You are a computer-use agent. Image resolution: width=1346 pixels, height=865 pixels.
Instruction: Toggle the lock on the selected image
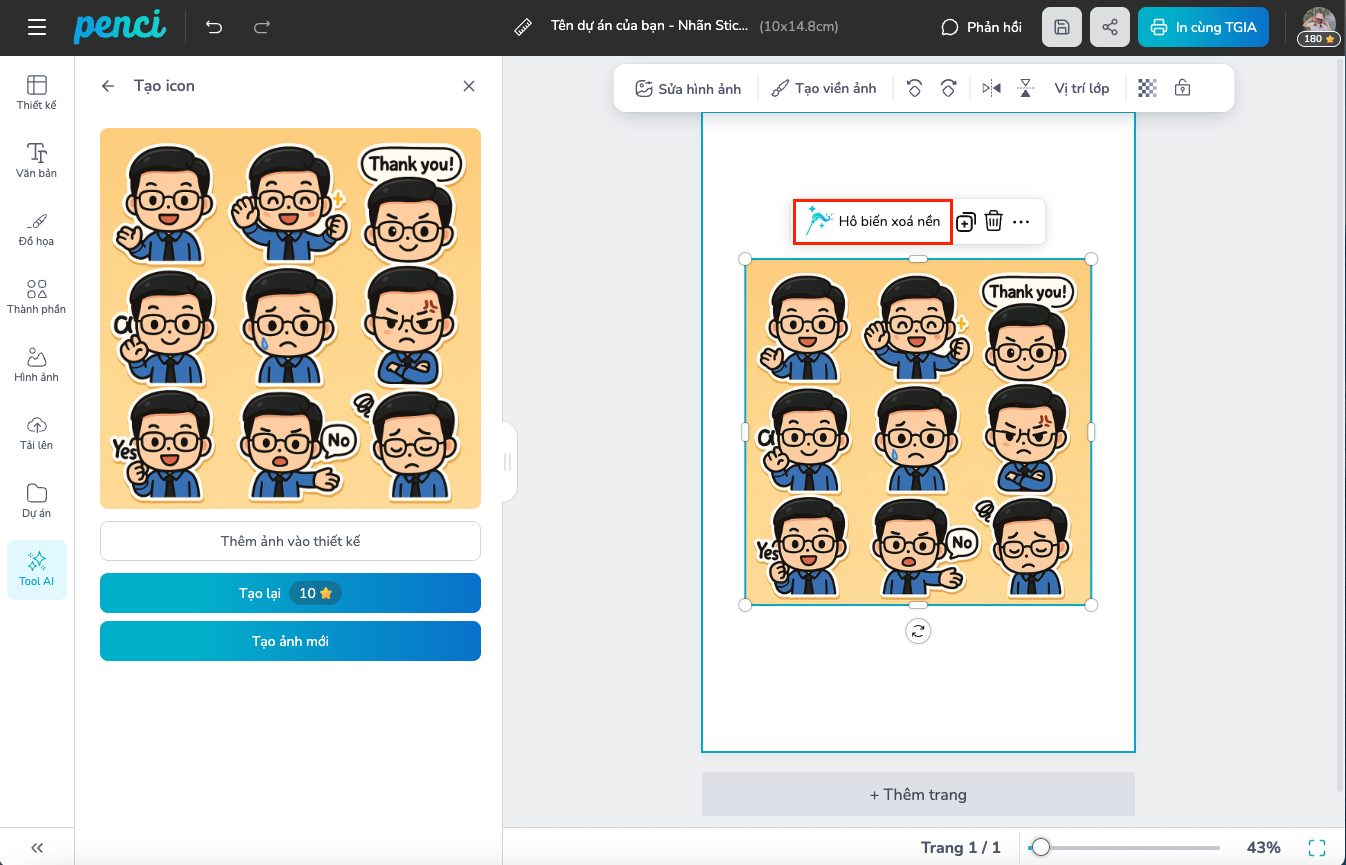[x=1182, y=88]
